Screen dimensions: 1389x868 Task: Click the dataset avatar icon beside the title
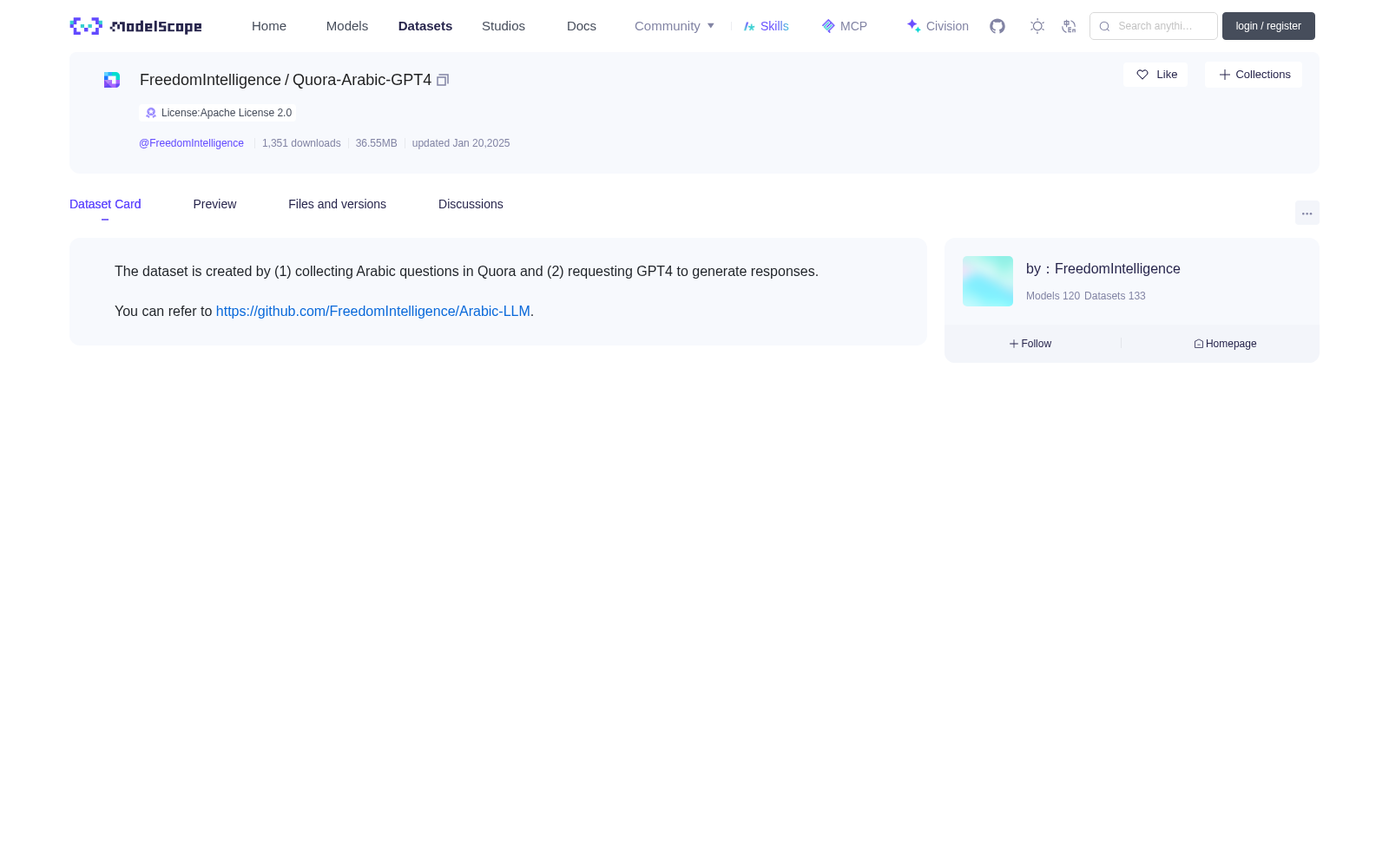coord(112,80)
